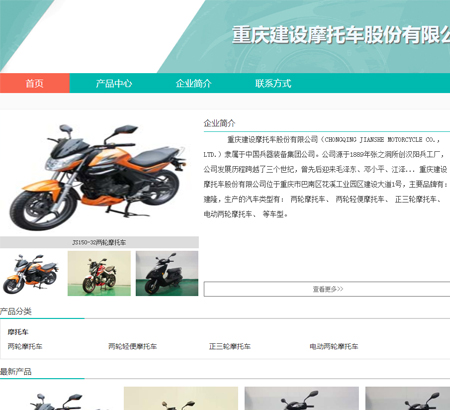Select the red and white motorcycle thumbnail

(x=99, y=273)
